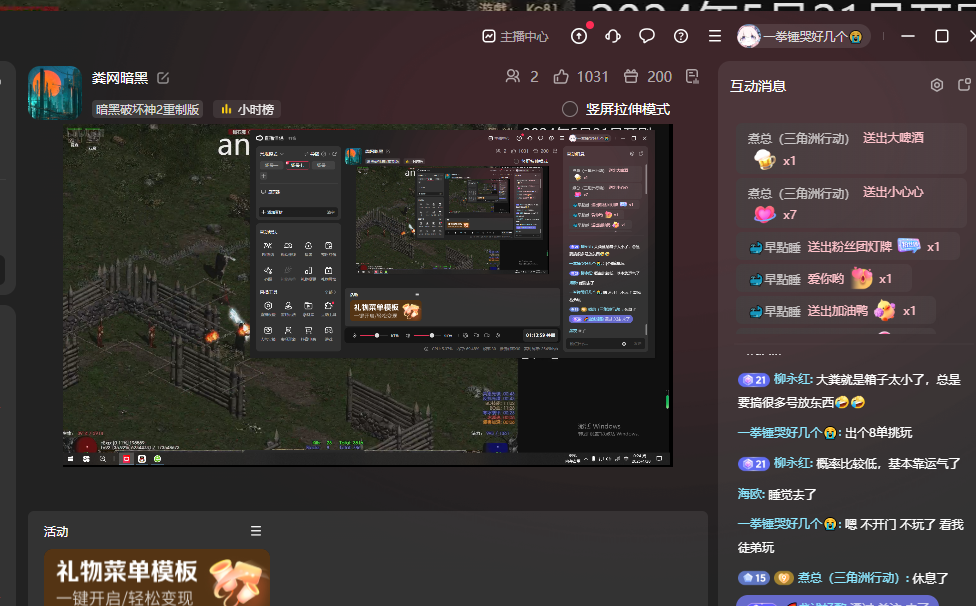Viewport: 976px width, 606px height.
Task: Open 互动消息 hexagon settings icon
Action: 937,85
